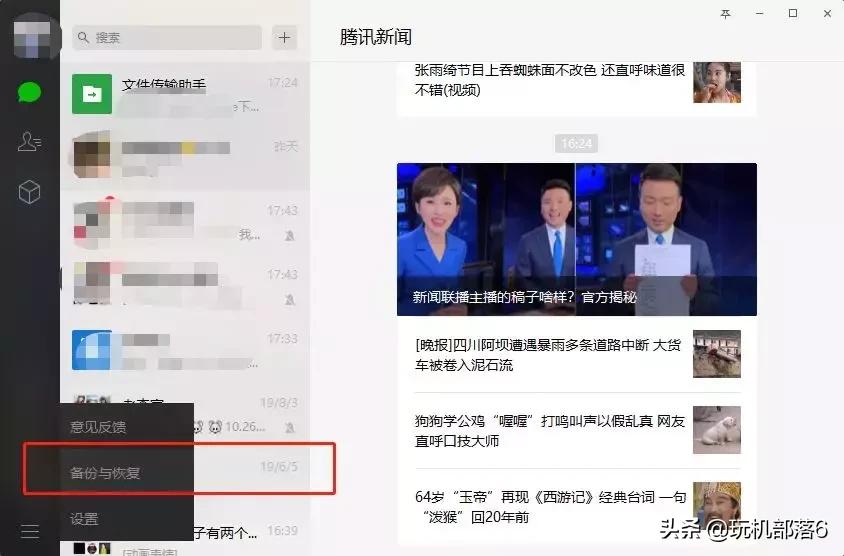This screenshot has width=844, height=556.
Task: Click the mudslide article thumbnail
Action: (716, 354)
